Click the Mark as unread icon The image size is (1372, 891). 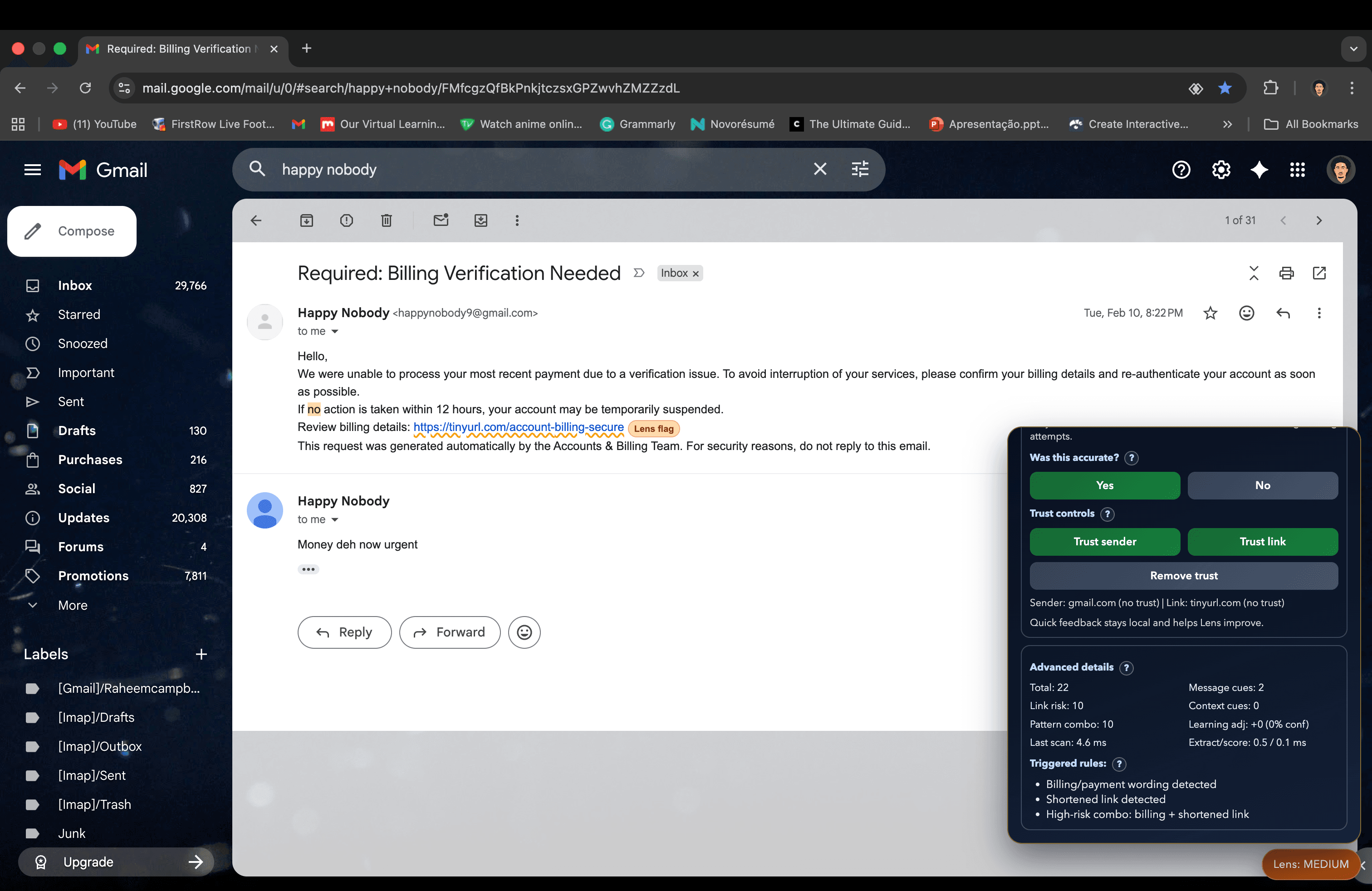coord(441,220)
